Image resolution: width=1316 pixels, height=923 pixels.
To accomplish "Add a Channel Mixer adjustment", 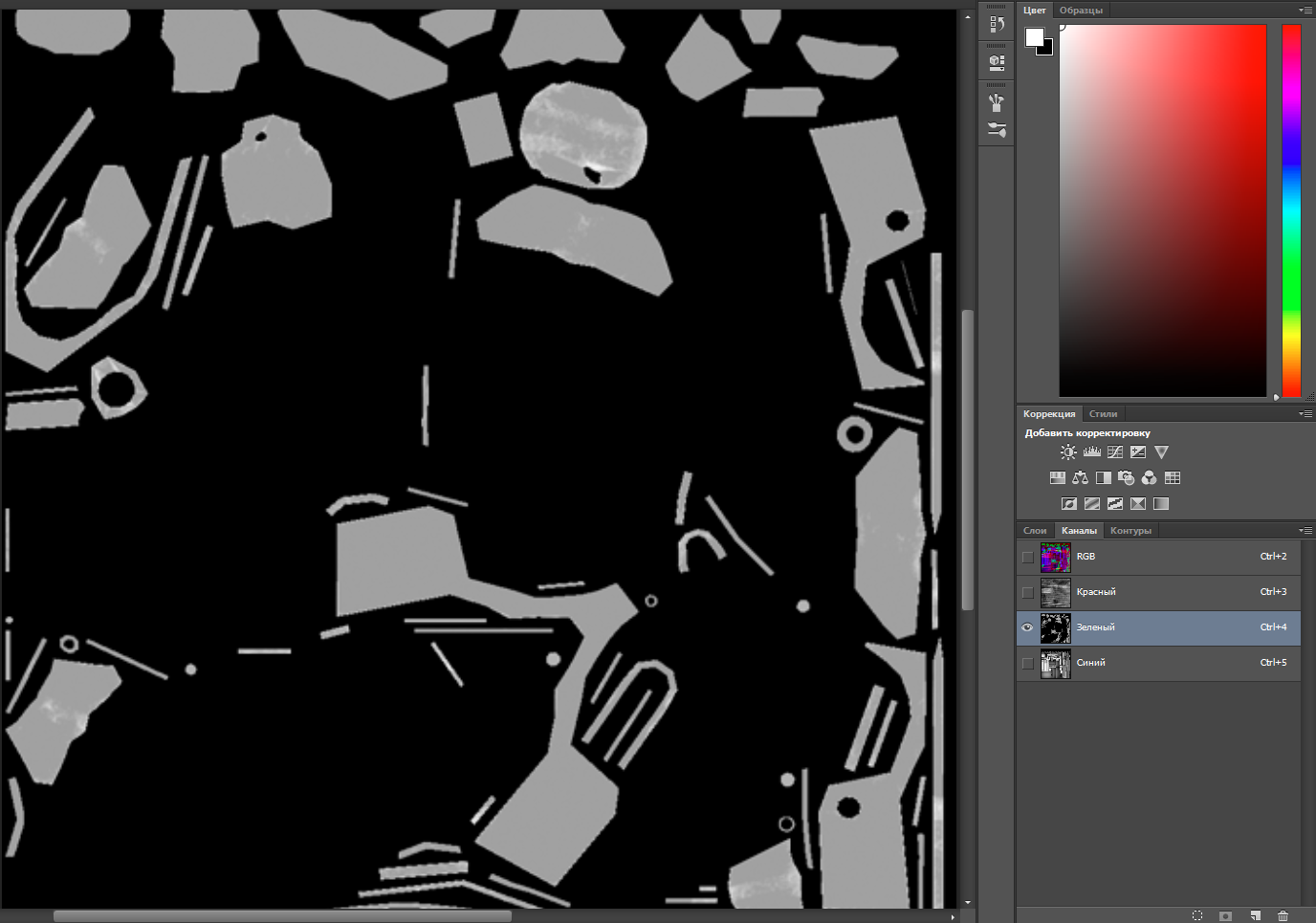I will (x=1150, y=478).
